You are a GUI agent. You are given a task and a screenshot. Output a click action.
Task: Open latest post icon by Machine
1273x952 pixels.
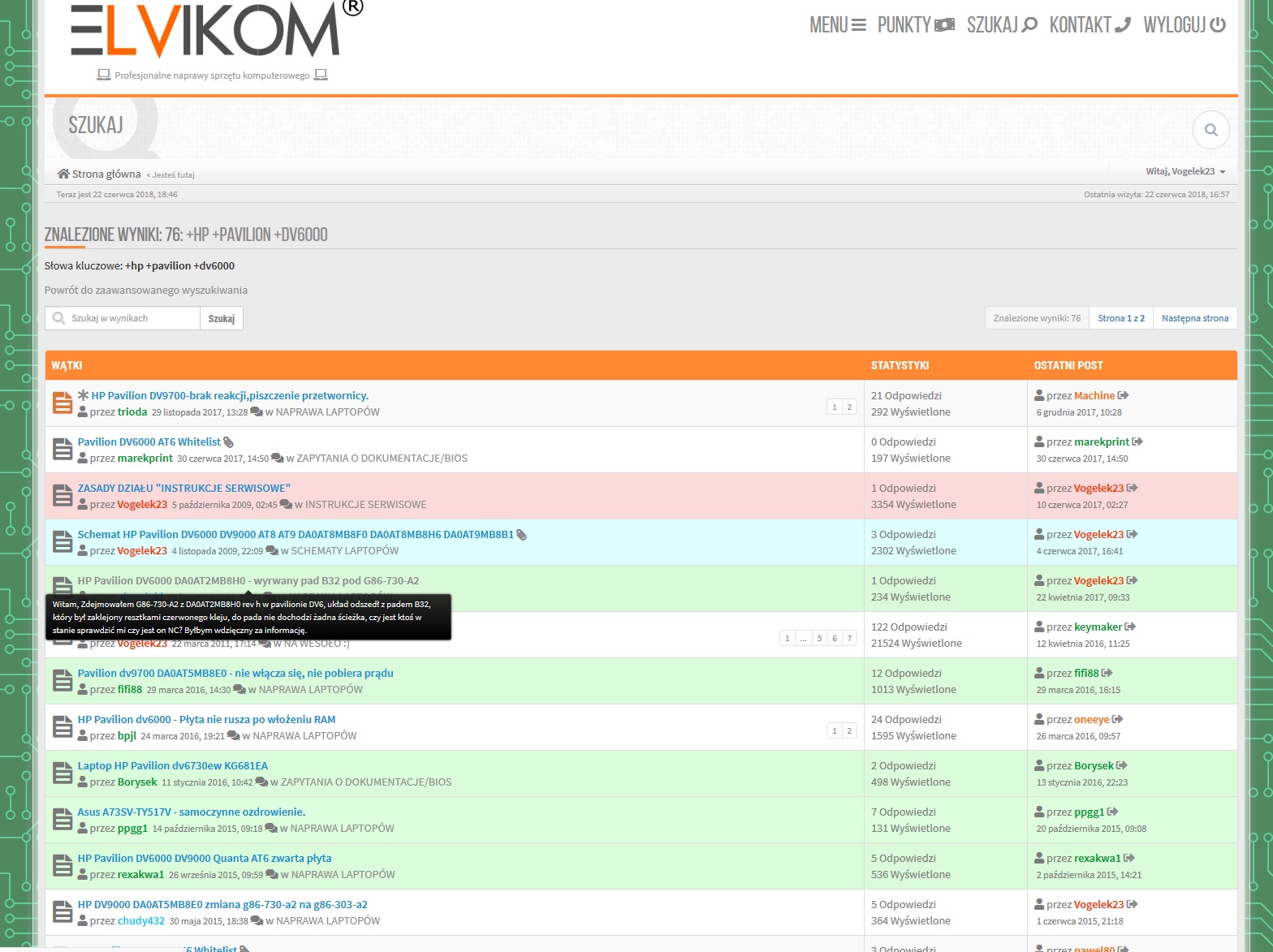point(1124,395)
